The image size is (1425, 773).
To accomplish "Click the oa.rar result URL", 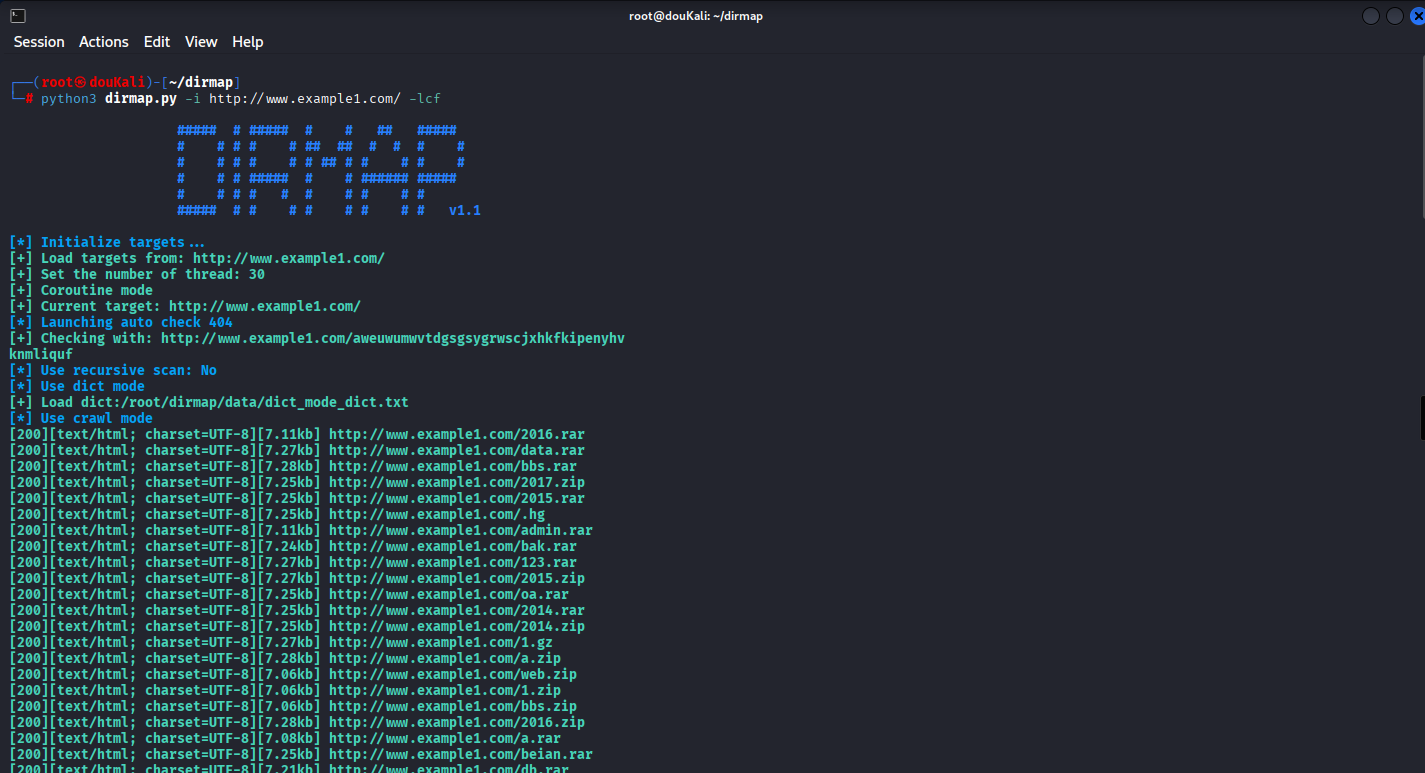I will (x=448, y=594).
